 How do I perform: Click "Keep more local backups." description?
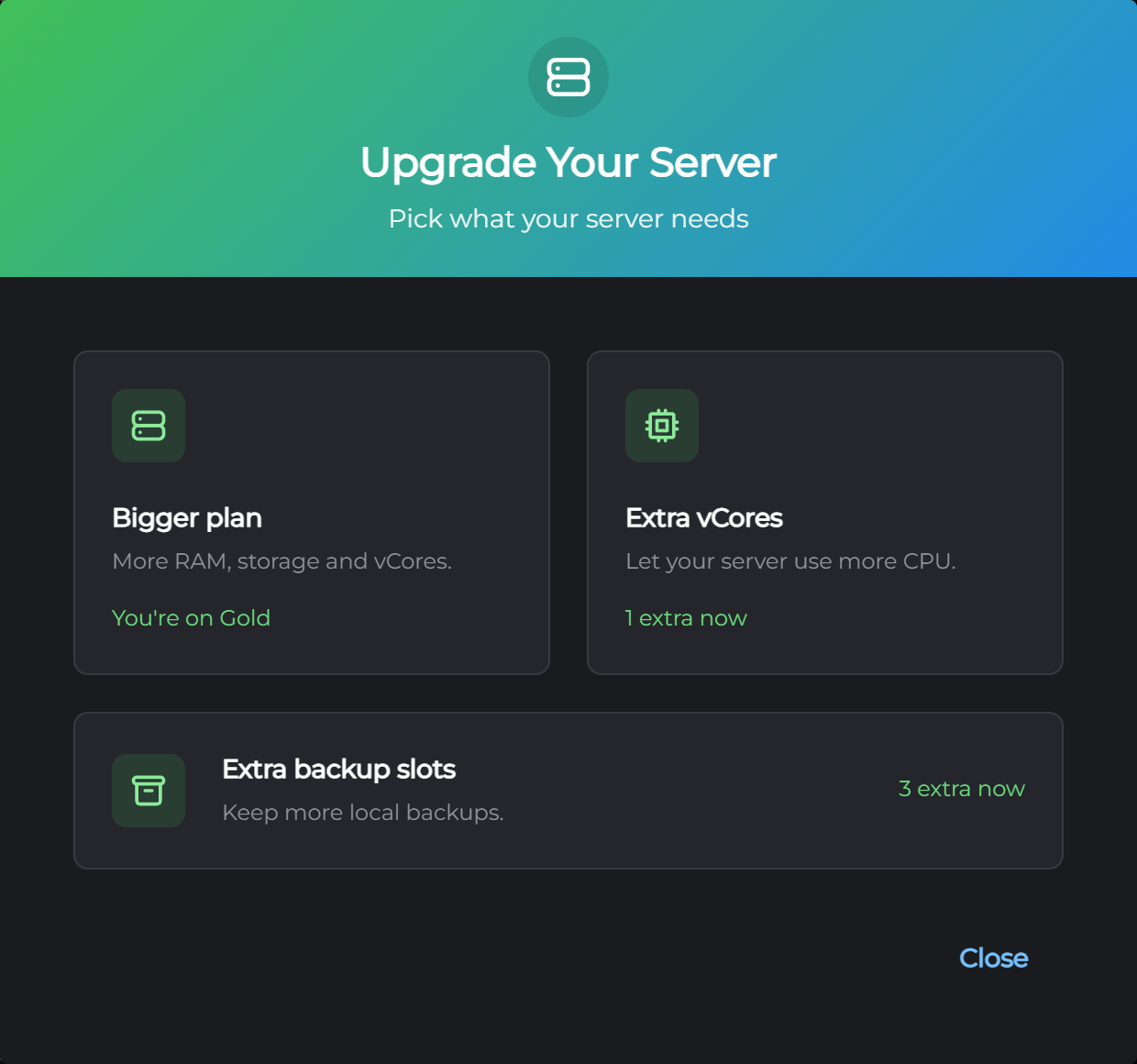coord(363,813)
